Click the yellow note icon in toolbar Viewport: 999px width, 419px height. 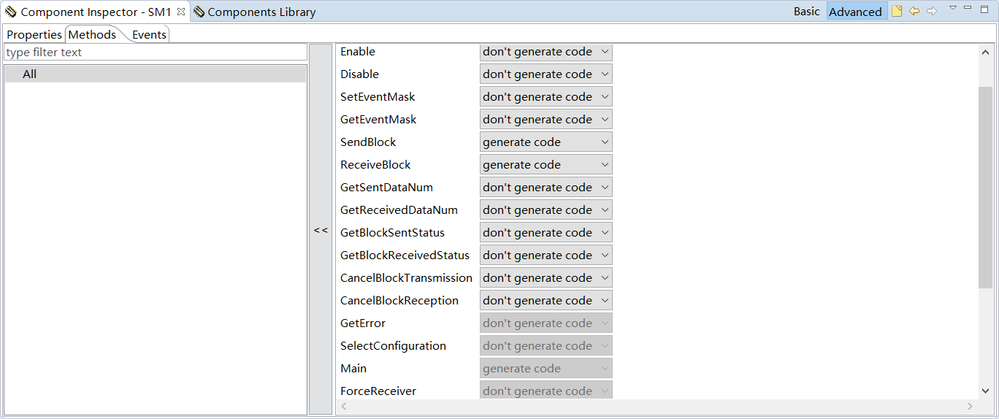point(897,12)
